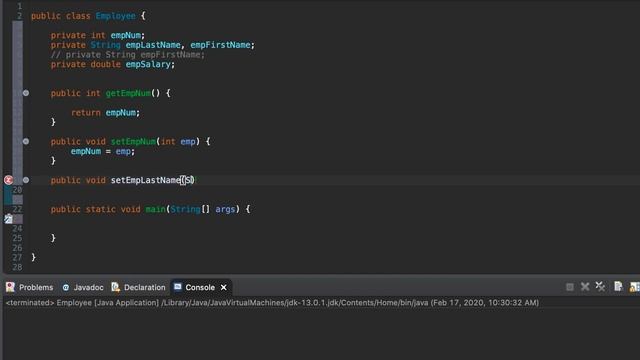Click the Console tab monitor icon
640x360 pixels.
[x=178, y=287]
